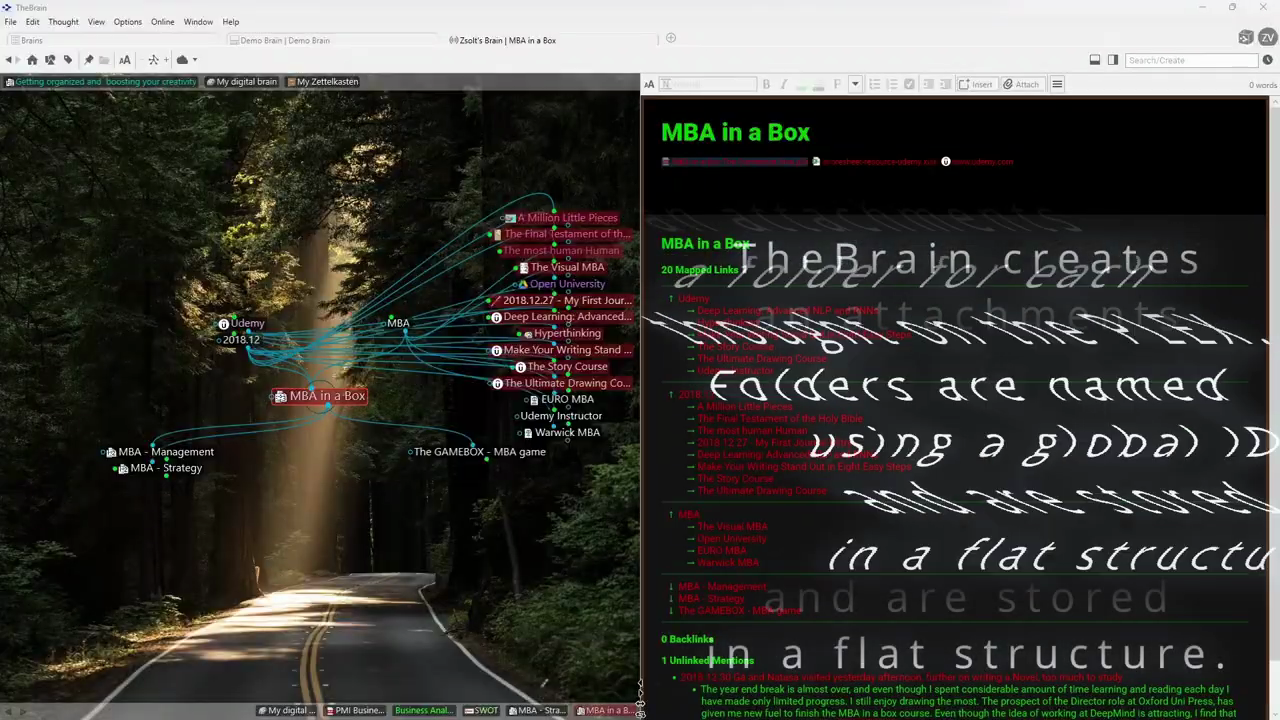This screenshot has width=1280, height=720.
Task: Select the Hyperthinking thought
Action: (x=562, y=333)
